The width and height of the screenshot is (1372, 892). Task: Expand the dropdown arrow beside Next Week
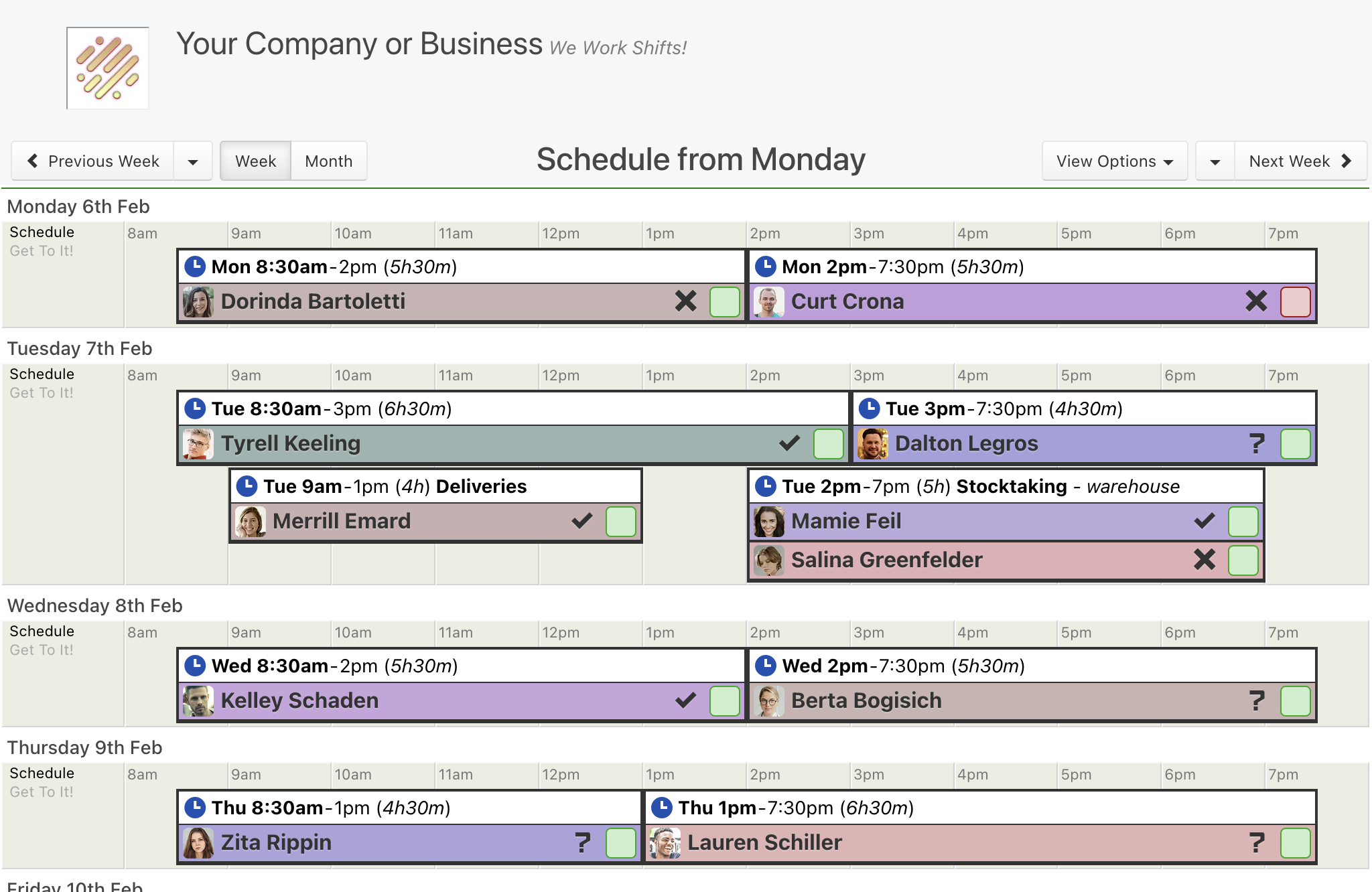(1215, 161)
